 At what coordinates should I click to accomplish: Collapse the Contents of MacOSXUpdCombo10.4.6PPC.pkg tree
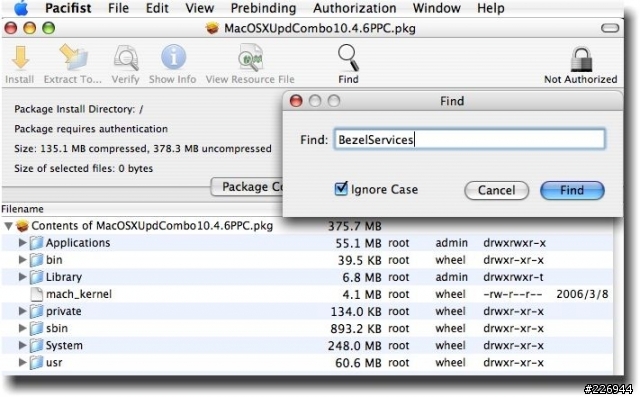(x=8, y=226)
